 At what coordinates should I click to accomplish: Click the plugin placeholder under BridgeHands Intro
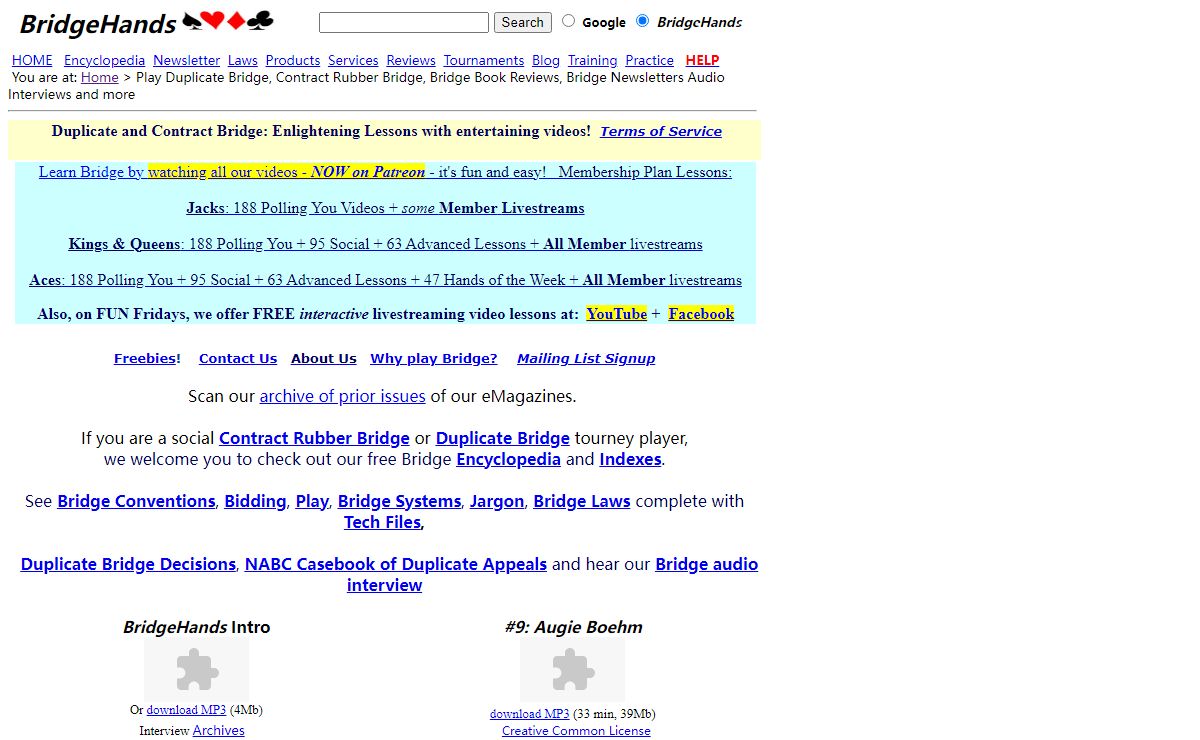[197, 670]
